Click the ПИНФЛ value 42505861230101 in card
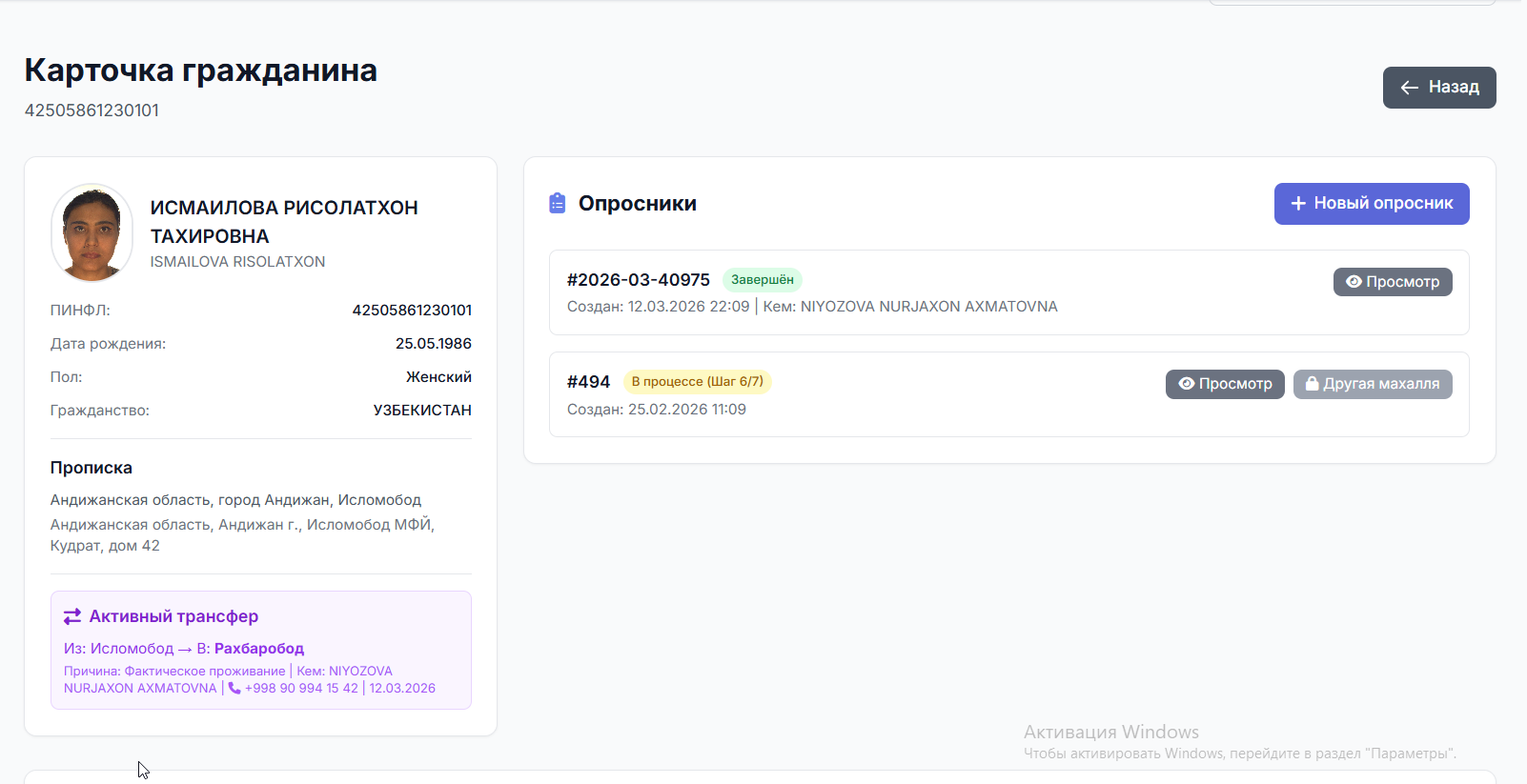The image size is (1527, 784). click(x=412, y=311)
